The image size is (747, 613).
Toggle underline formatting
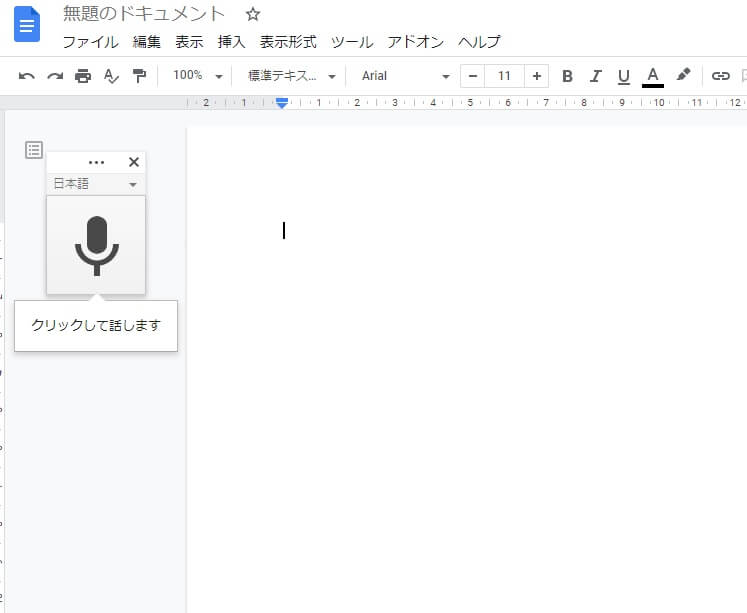[x=624, y=76]
